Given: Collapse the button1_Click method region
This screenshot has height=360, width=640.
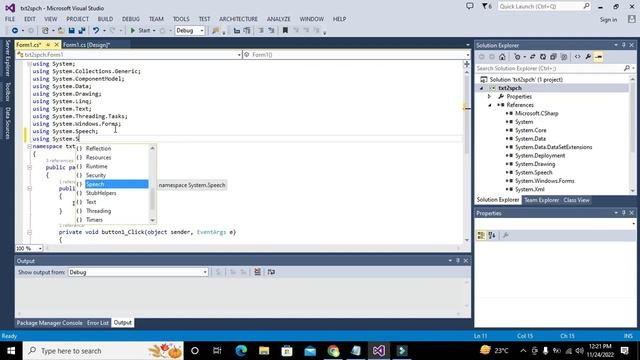Looking at the screenshot, I should (x=29, y=232).
